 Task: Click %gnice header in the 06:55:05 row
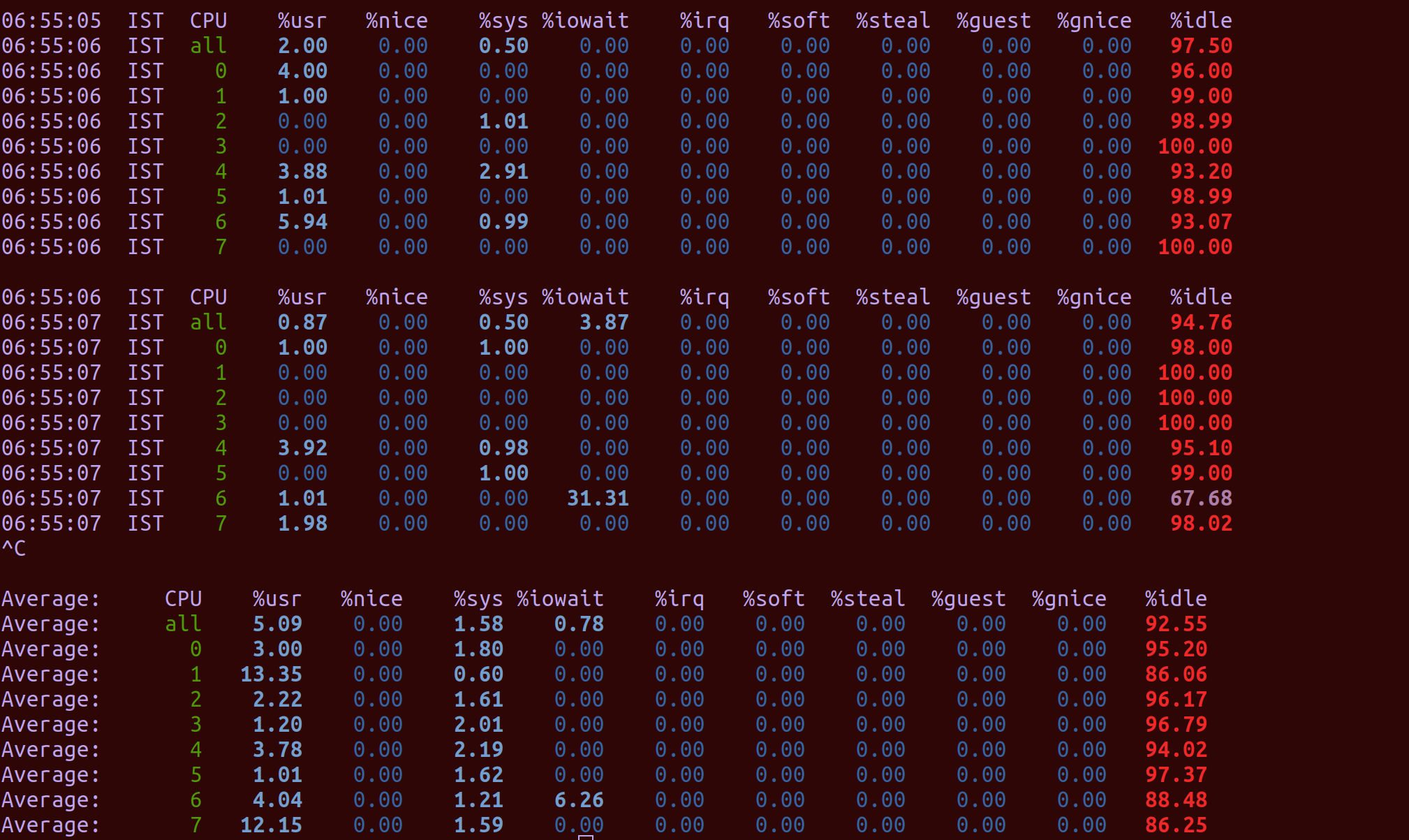click(1094, 21)
